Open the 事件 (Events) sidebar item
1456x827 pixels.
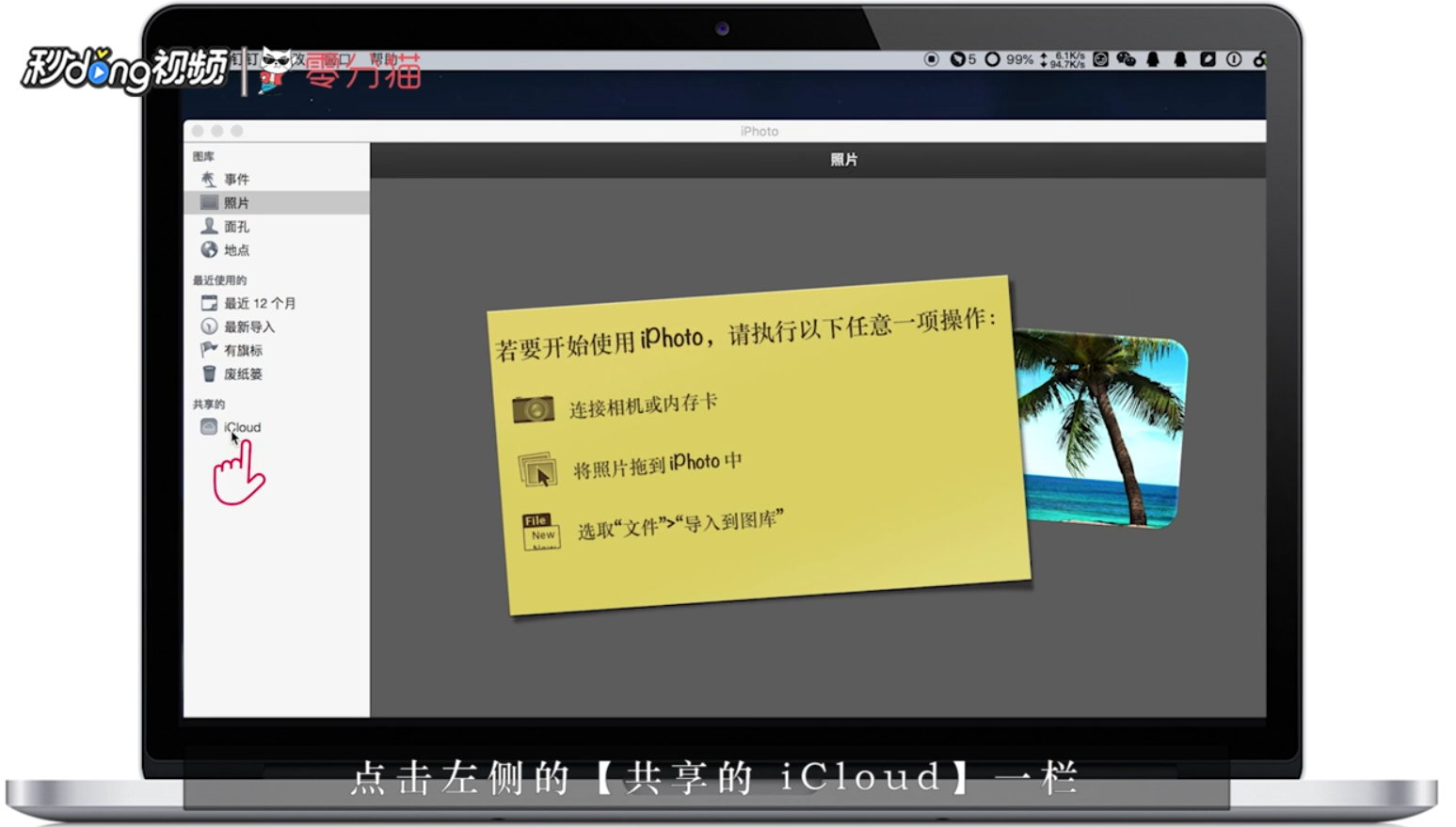[x=276, y=179]
